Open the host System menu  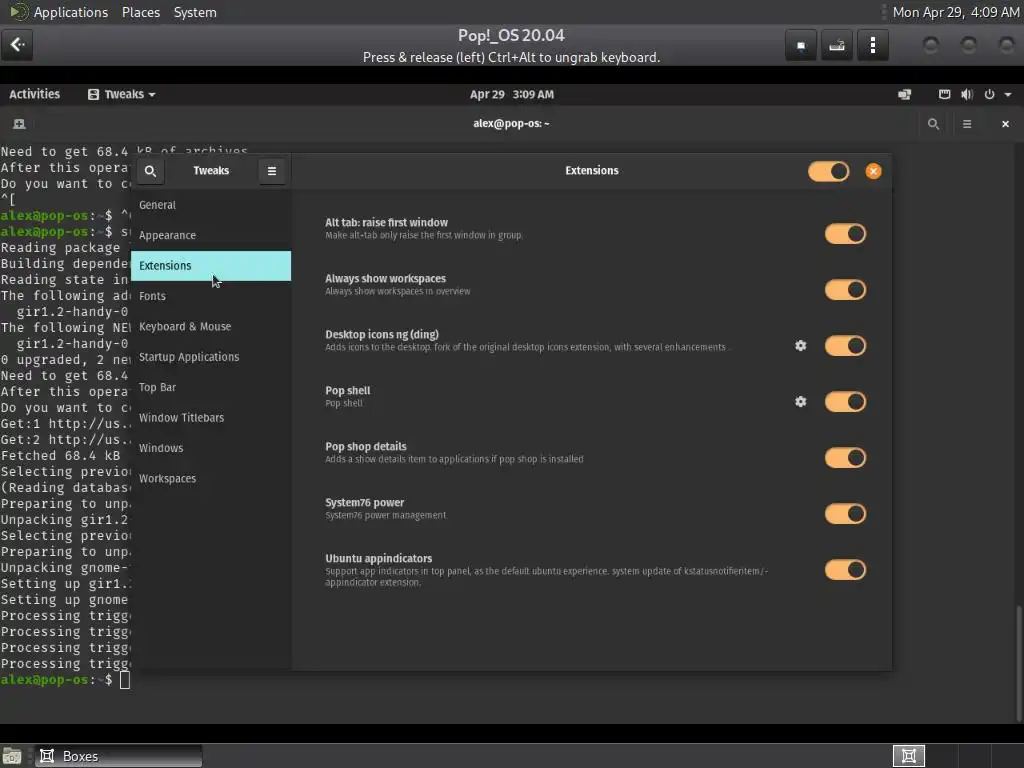(x=195, y=12)
